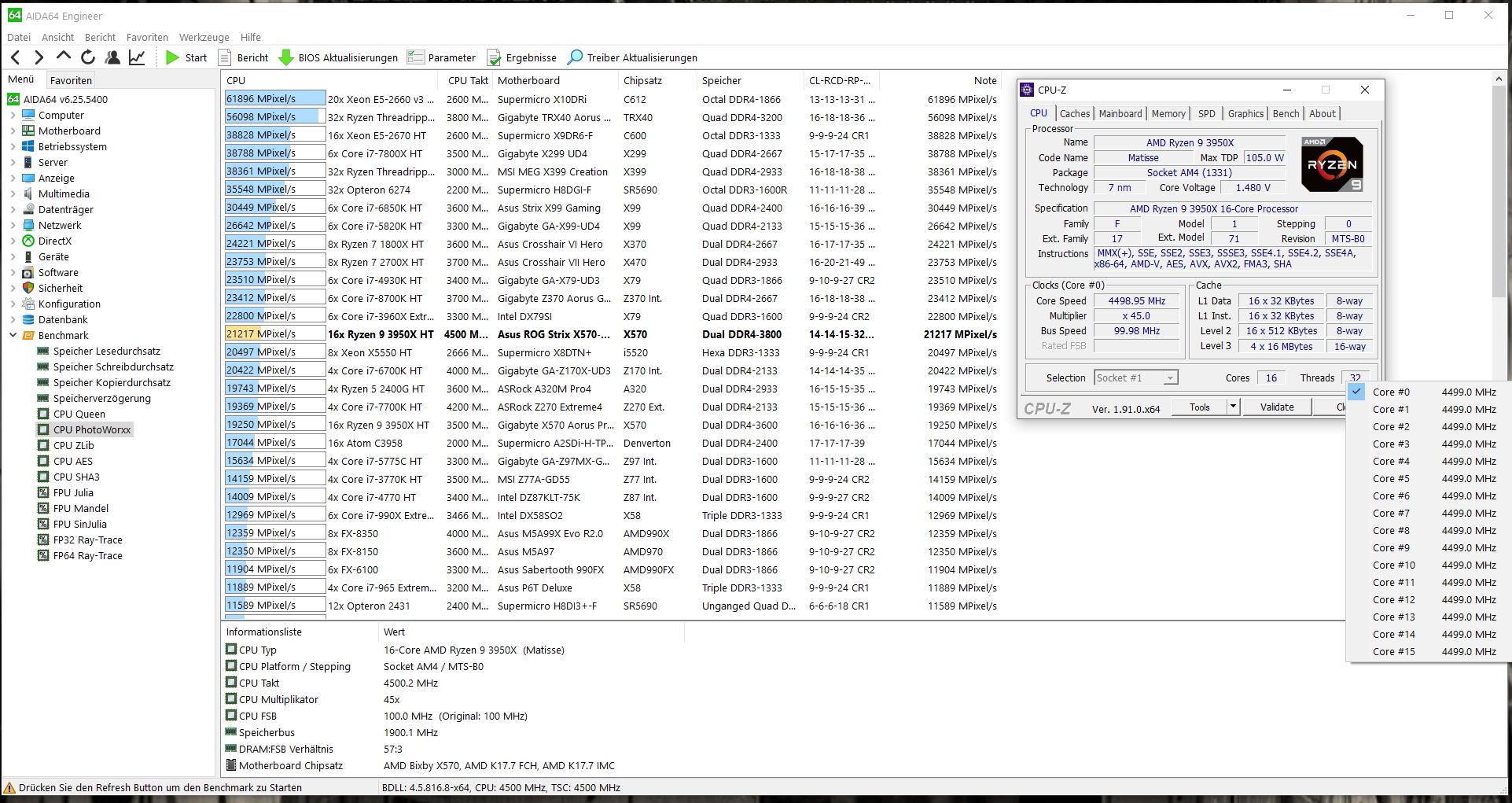The image size is (1512, 803).
Task: Open the graph chart toolbar icon
Action: 137,57
